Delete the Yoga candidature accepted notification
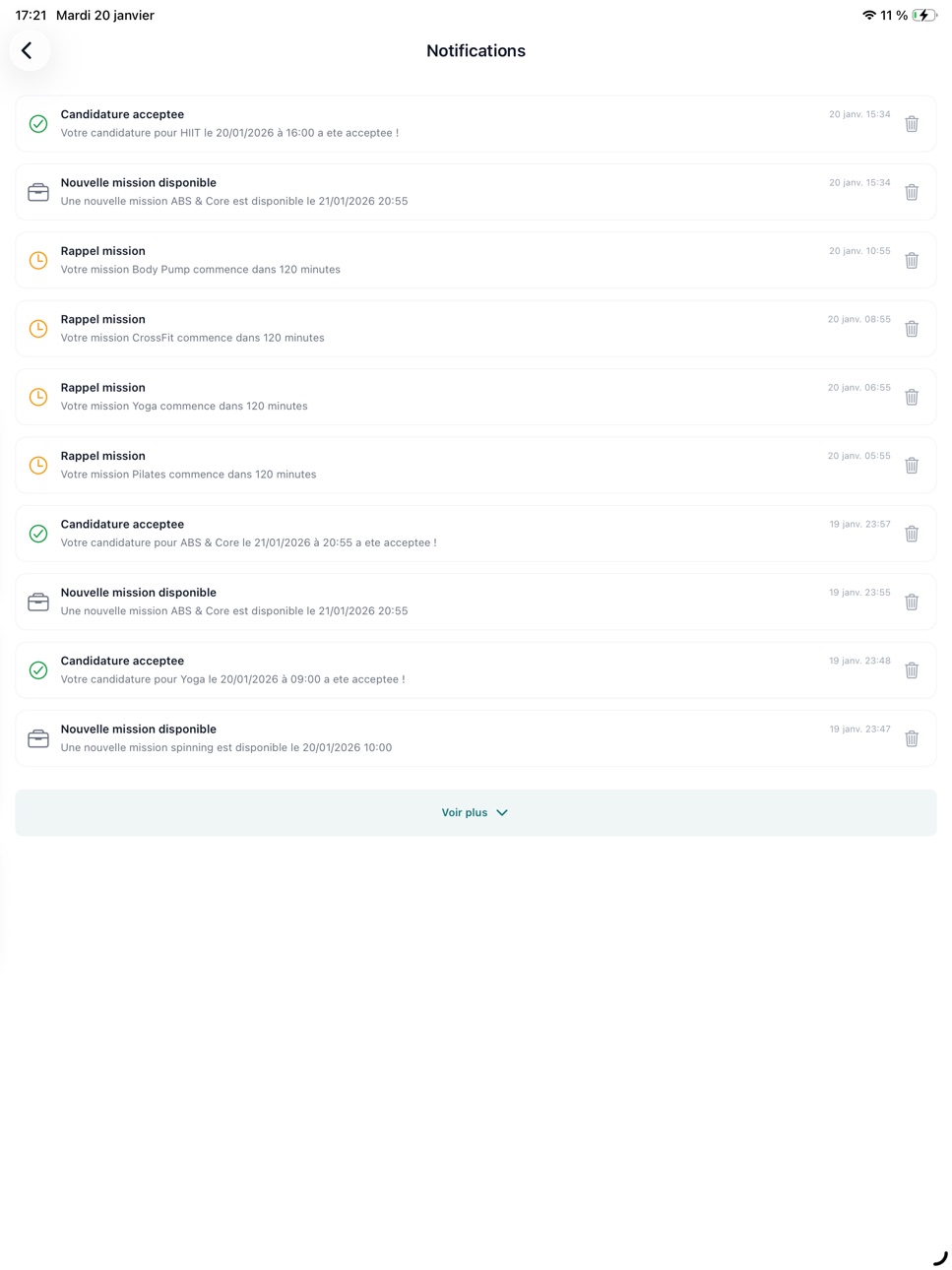The image size is (952, 1270). tap(912, 670)
